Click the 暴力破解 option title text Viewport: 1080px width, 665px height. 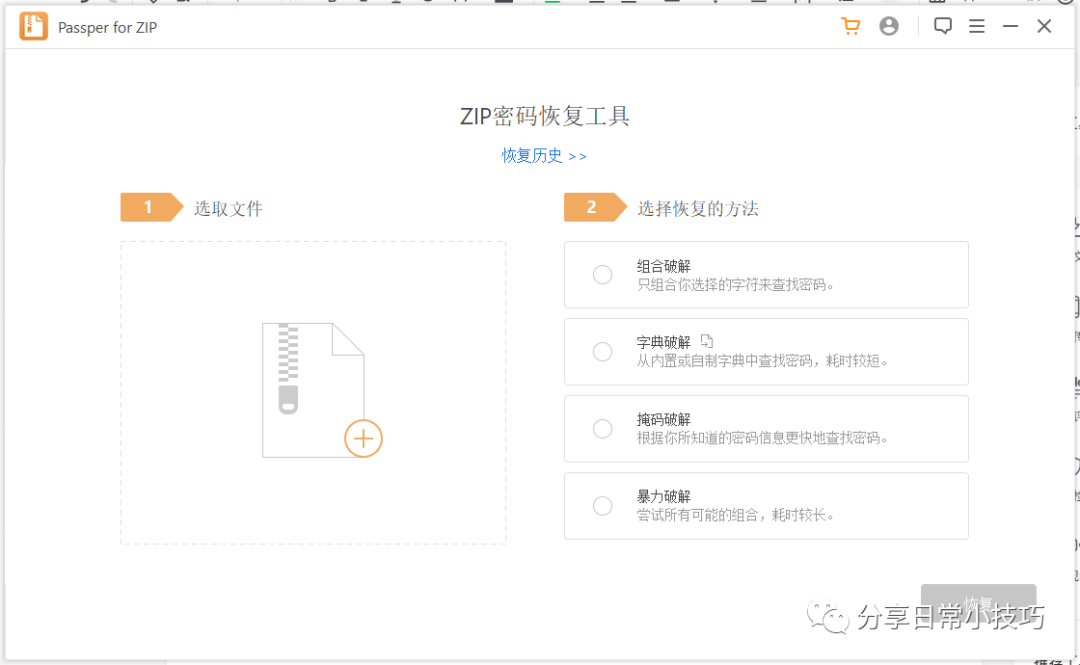(x=663, y=496)
